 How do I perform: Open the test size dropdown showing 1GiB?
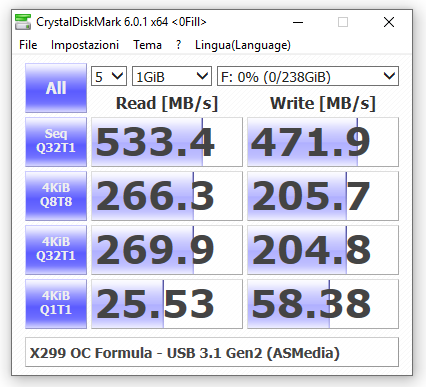(172, 76)
